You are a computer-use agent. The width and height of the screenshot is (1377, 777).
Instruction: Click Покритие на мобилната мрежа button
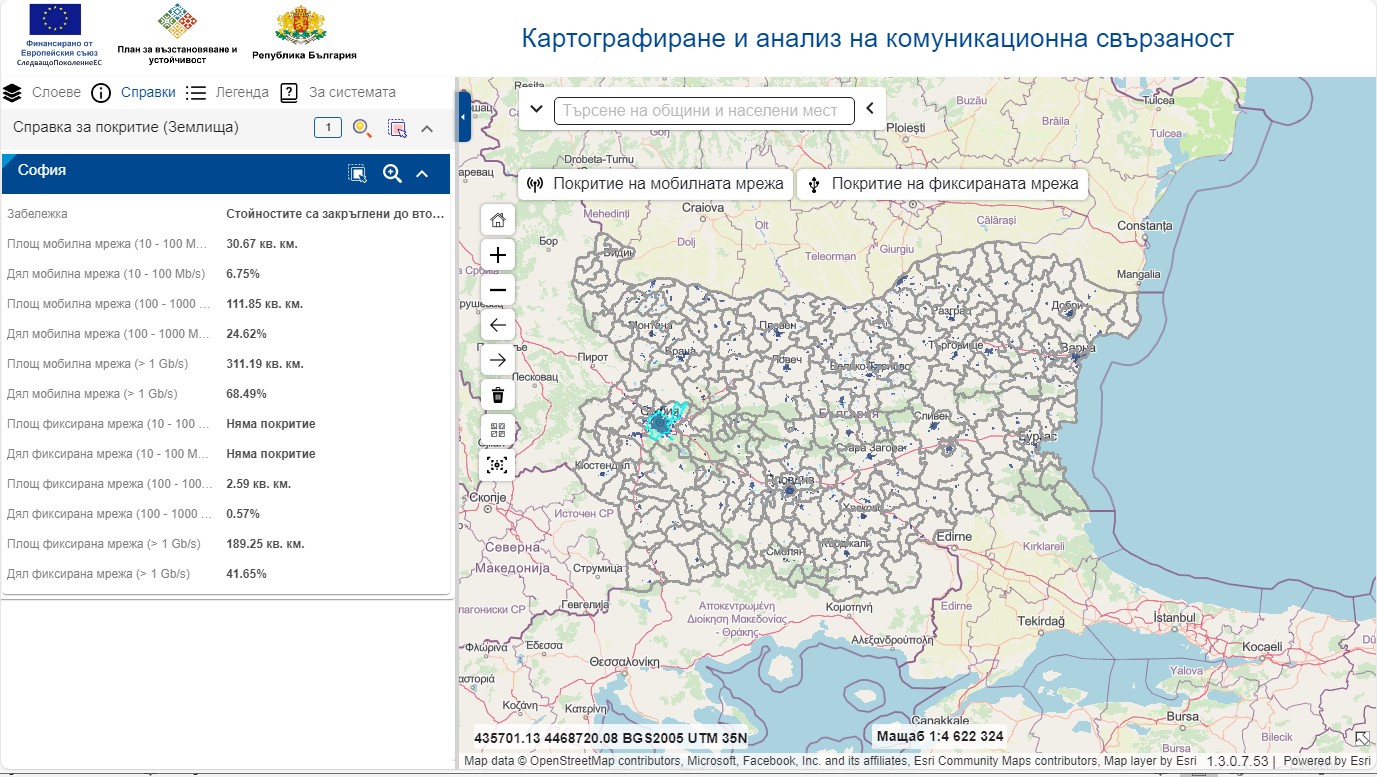pos(655,184)
